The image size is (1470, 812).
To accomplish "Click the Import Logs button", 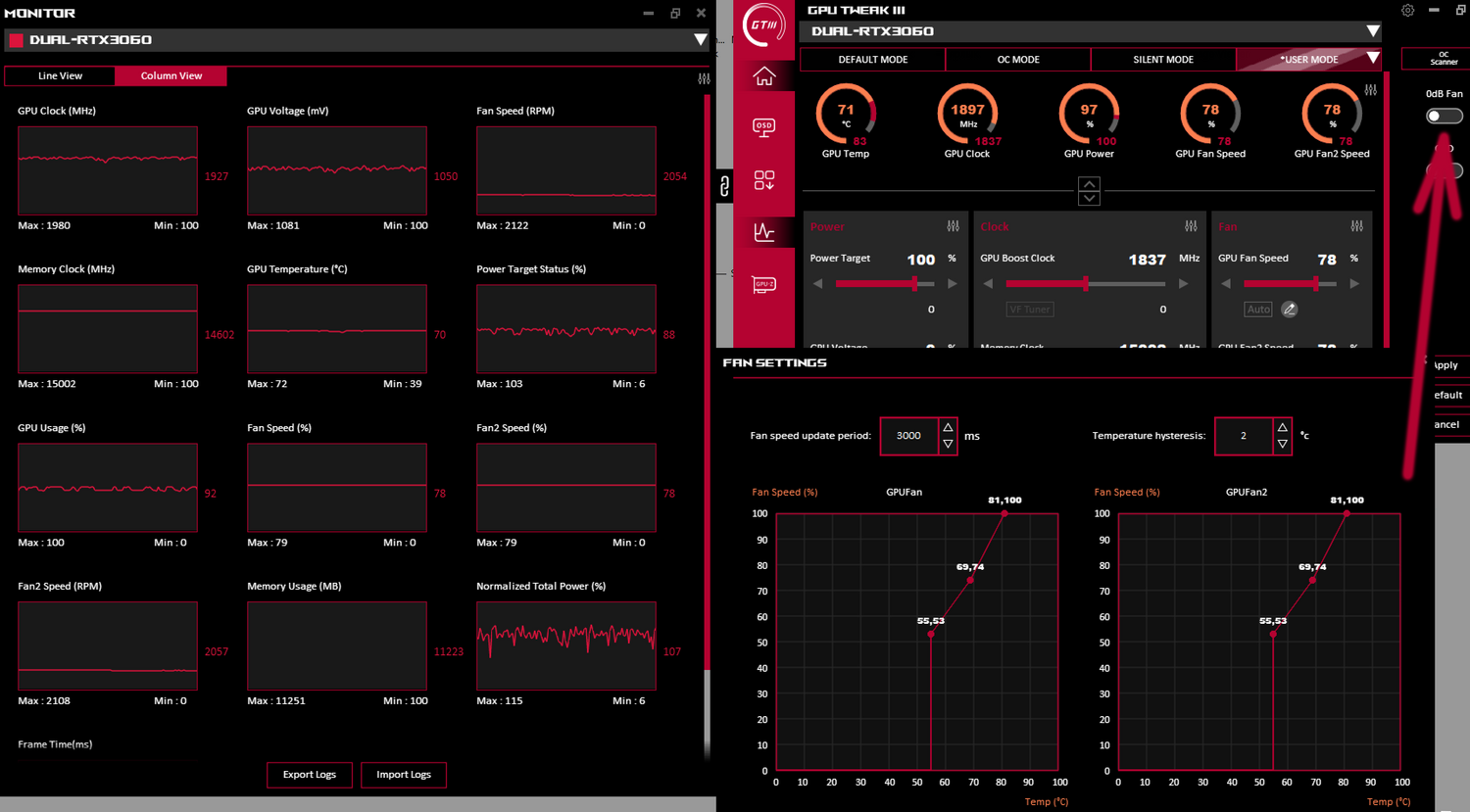I will [x=404, y=775].
